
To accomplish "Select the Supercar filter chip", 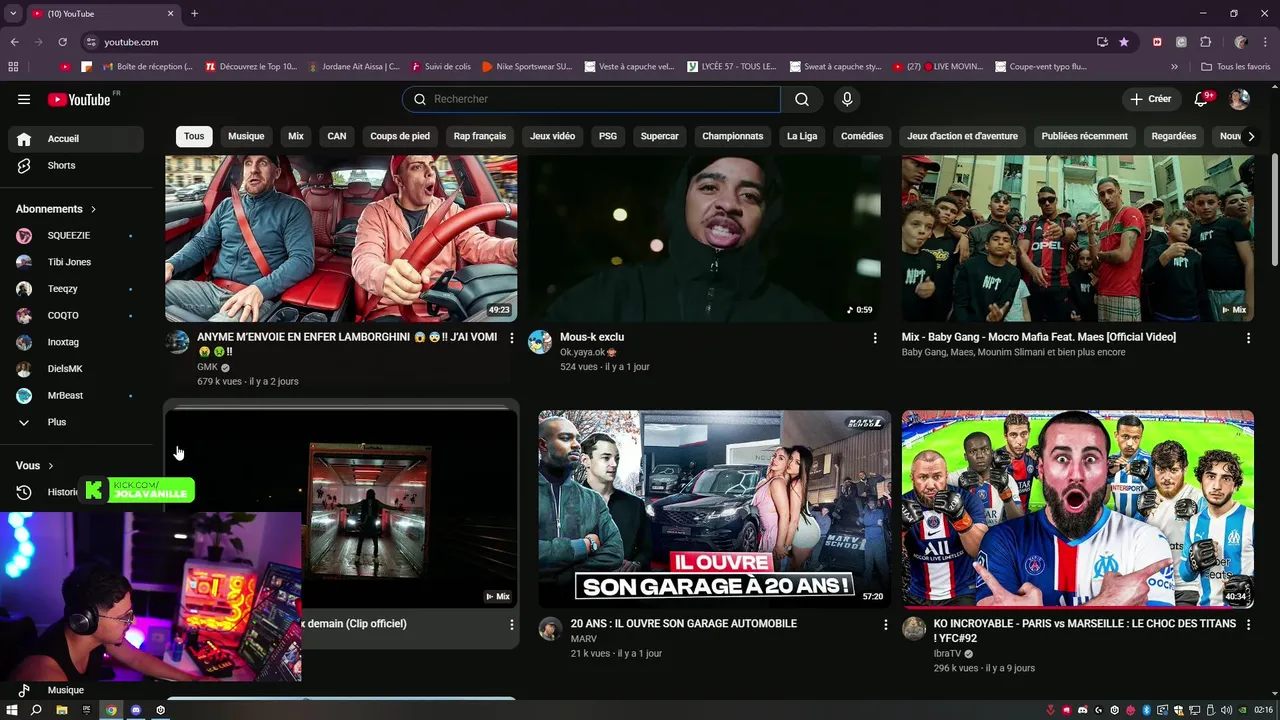I will (659, 136).
